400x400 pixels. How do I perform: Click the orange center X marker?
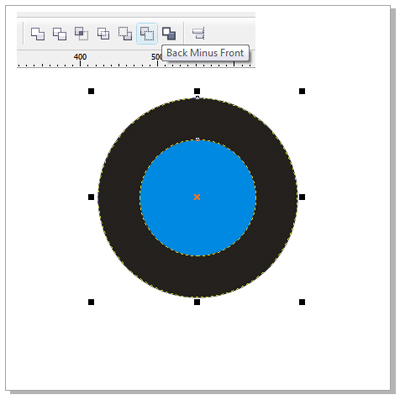(197, 197)
